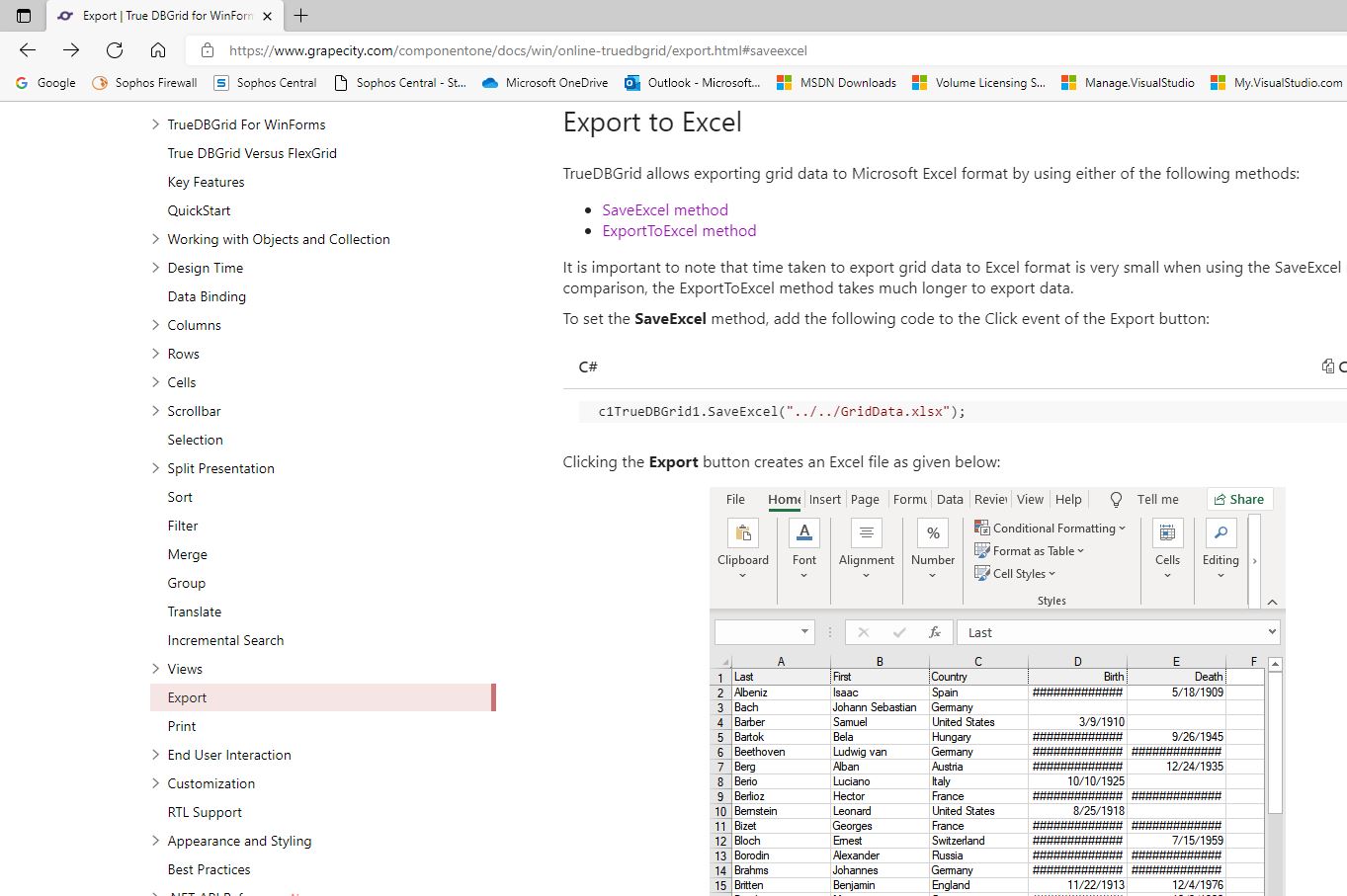This screenshot has width=1347, height=896.
Task: Expand the Split Presentation node
Action: coord(155,468)
